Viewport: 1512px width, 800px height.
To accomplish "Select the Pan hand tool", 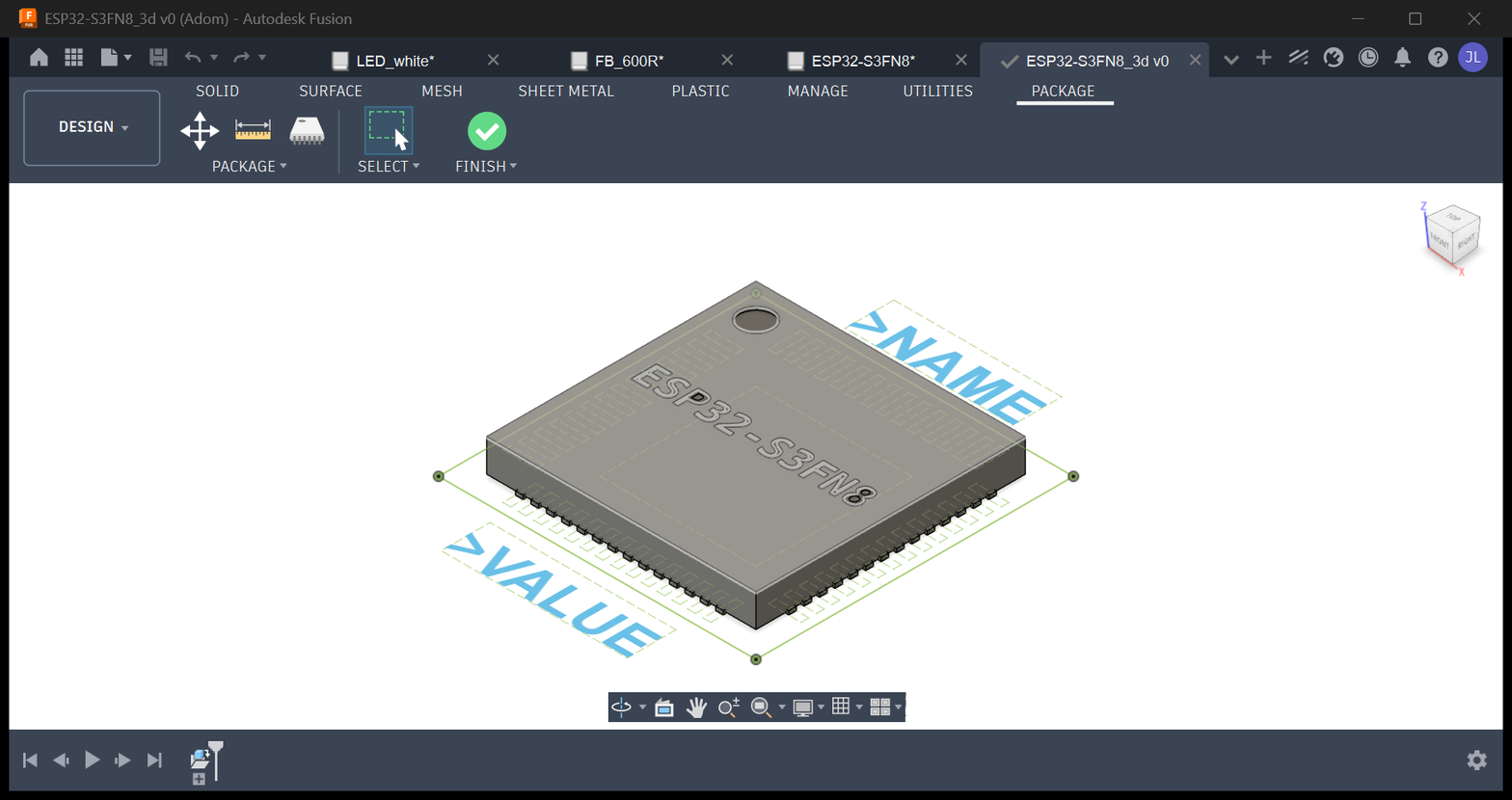I will tap(696, 707).
